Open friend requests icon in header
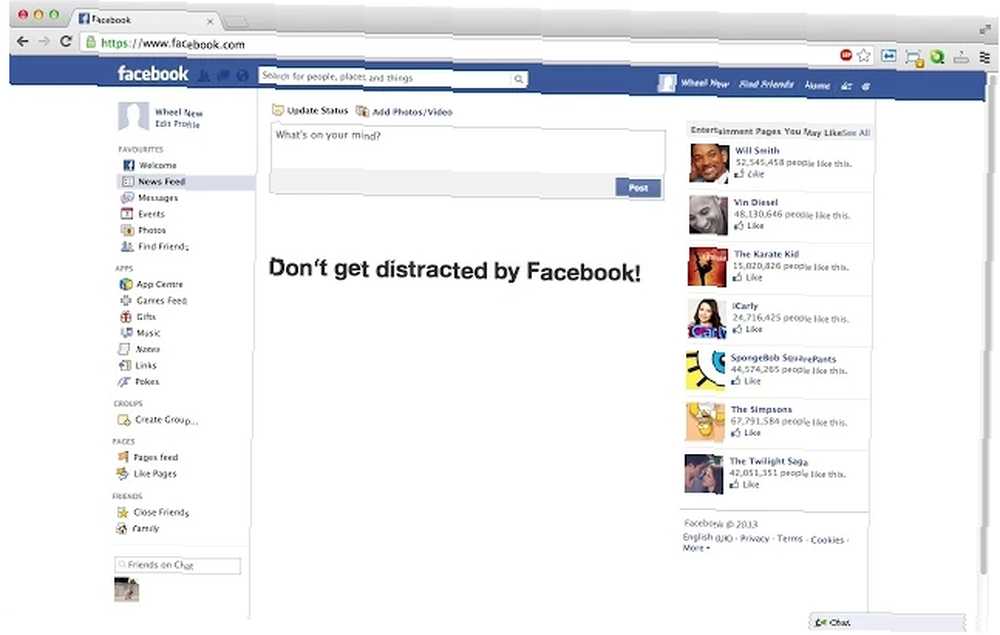This screenshot has width=1000, height=635. pyautogui.click(x=203, y=75)
